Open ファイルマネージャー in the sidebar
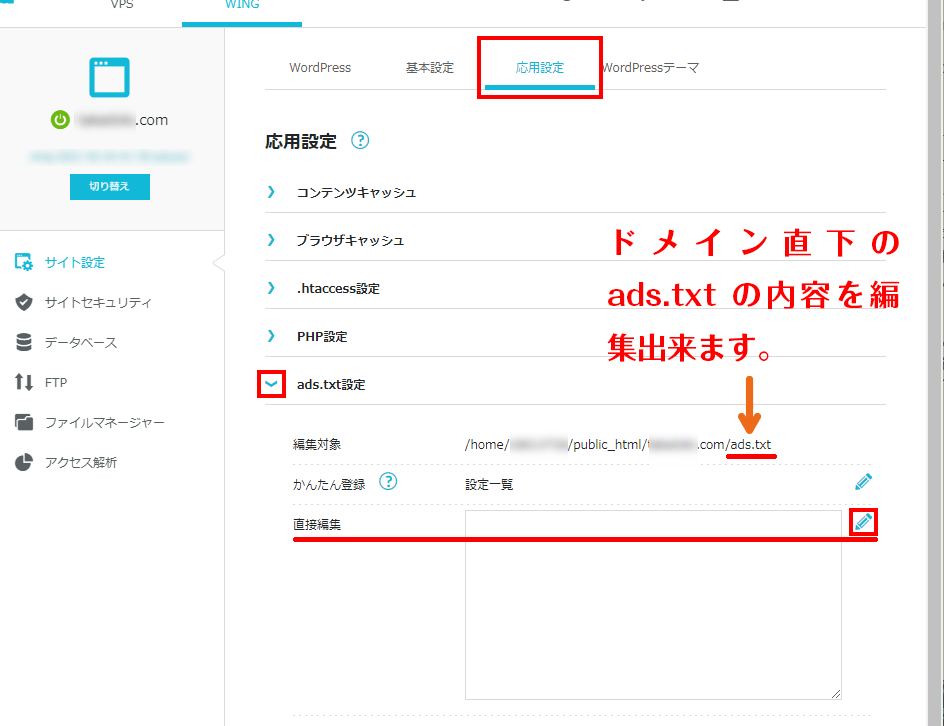 (105, 423)
